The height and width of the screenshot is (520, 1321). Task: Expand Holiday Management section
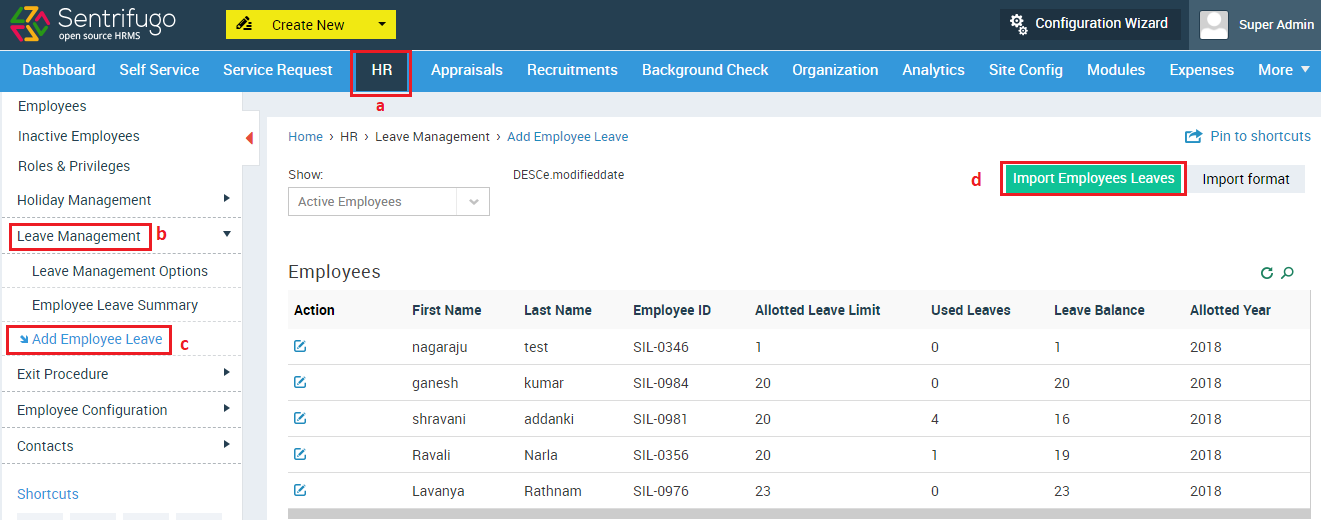coord(122,200)
